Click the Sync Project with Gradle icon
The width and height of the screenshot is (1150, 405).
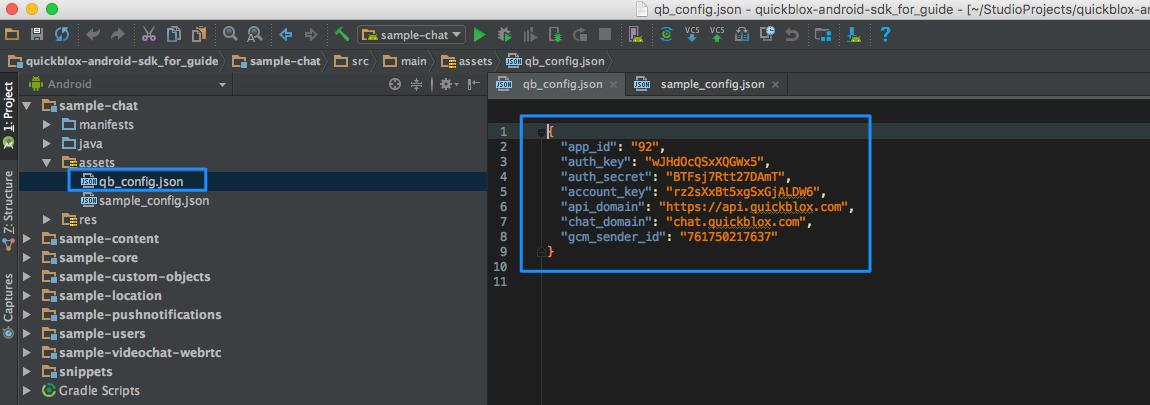(666, 34)
